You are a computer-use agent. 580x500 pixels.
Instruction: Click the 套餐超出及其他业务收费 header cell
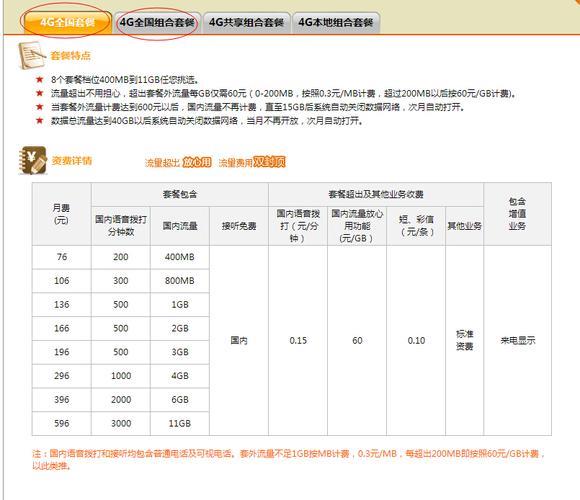(x=376, y=195)
